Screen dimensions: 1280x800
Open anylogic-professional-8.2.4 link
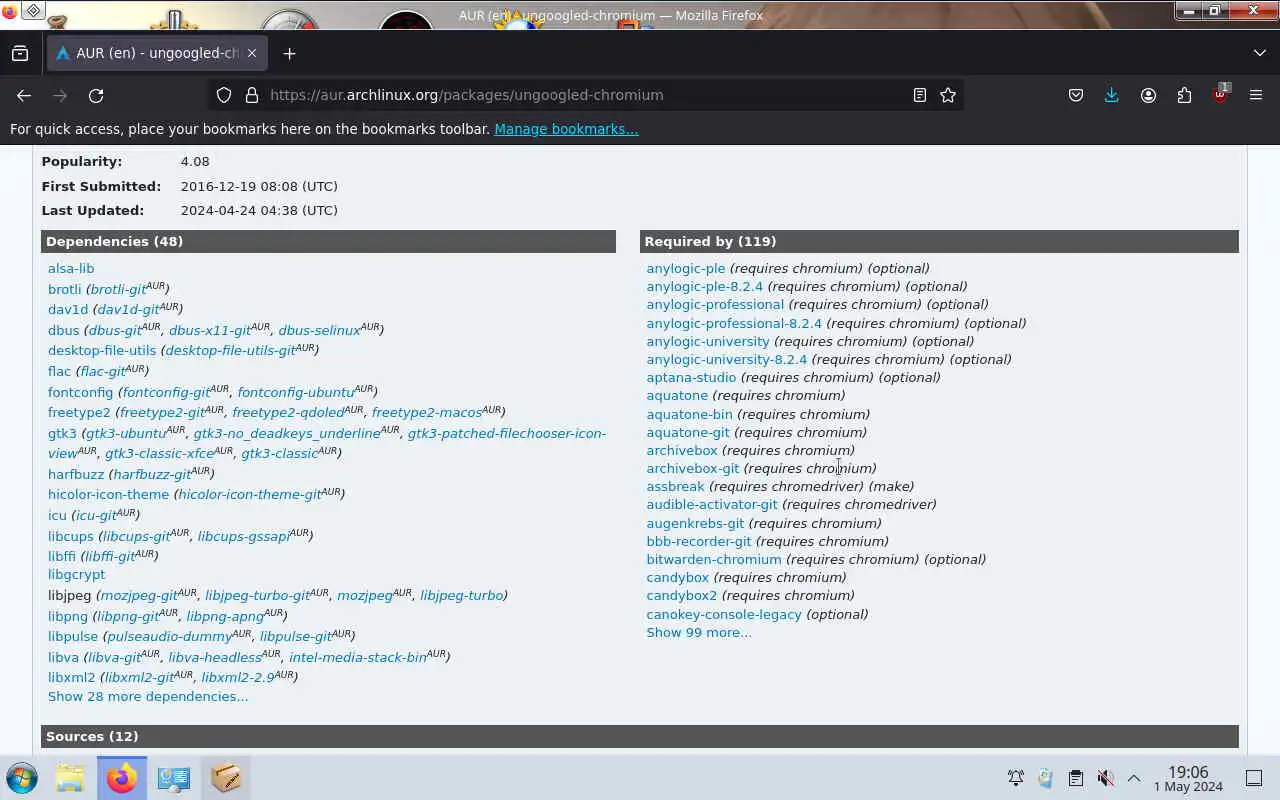tap(734, 323)
